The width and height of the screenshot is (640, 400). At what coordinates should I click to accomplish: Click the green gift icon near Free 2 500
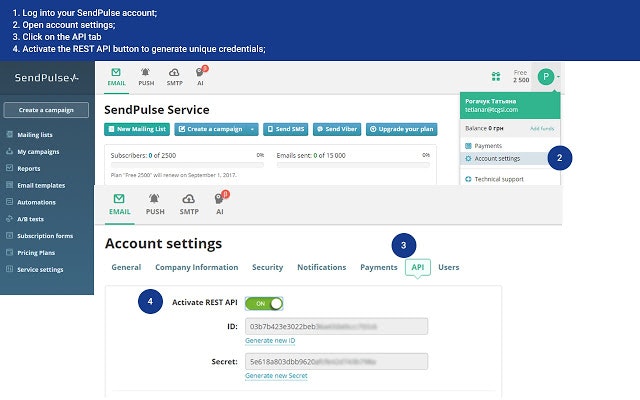(x=496, y=76)
